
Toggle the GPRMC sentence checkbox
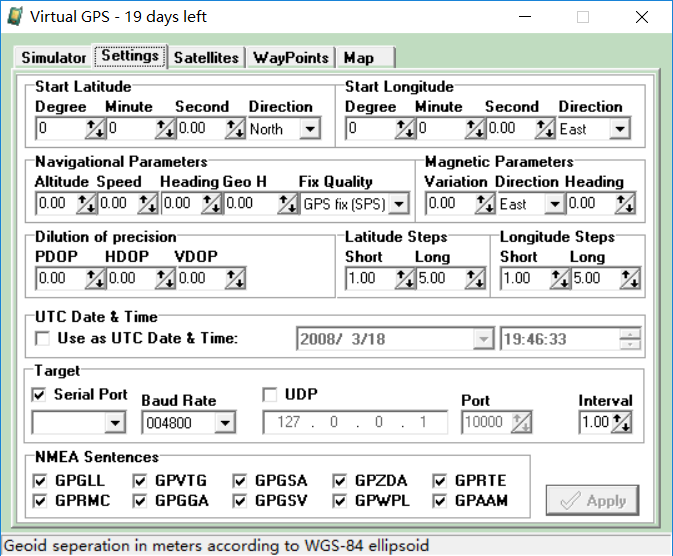coord(39,501)
